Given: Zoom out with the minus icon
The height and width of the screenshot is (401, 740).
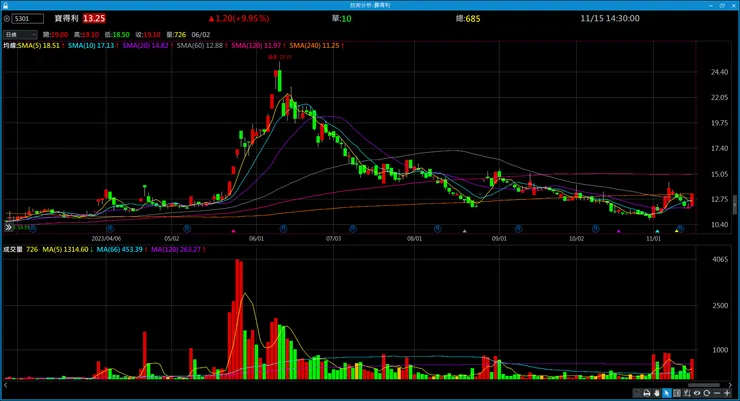Looking at the screenshot, I should click(717, 393).
